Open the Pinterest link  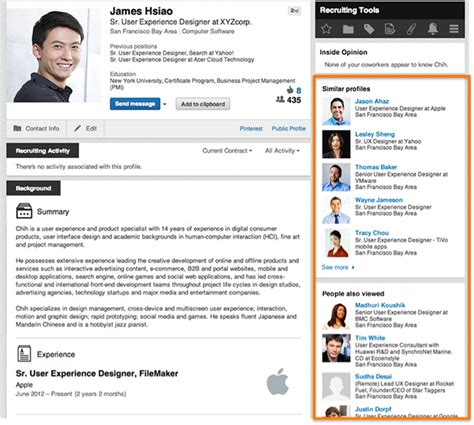[251, 129]
